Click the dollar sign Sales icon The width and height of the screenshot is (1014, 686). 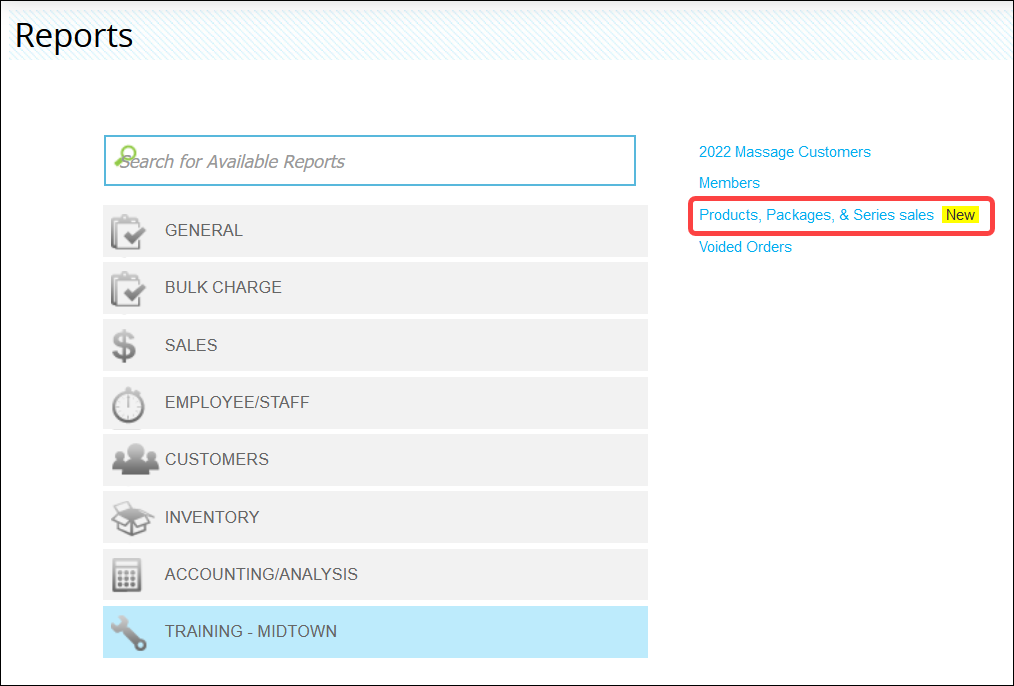click(124, 345)
